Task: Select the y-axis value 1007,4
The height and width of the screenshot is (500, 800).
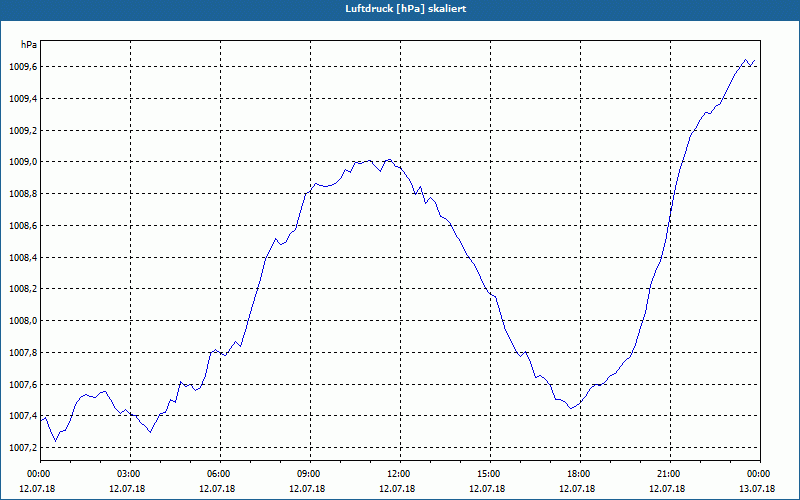Action: pyautogui.click(x=22, y=416)
